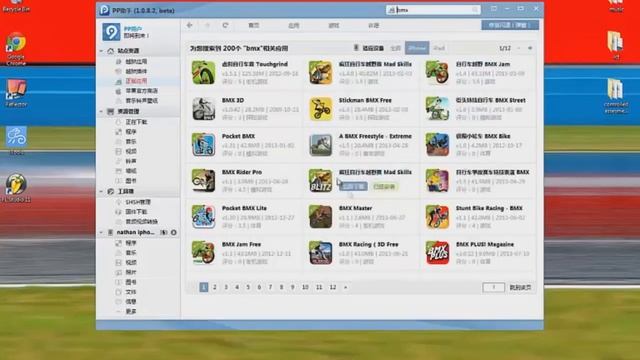Refresh the page with the reload icon
Viewport: 640px width, 360px height.
225,25
